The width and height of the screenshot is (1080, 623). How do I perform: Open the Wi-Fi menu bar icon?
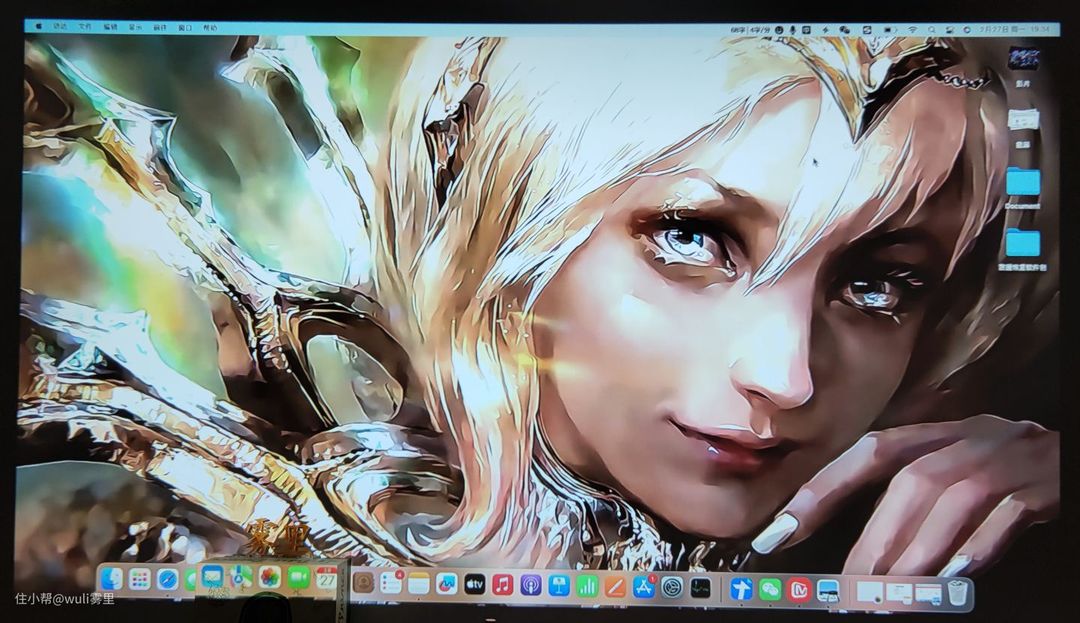[913, 30]
